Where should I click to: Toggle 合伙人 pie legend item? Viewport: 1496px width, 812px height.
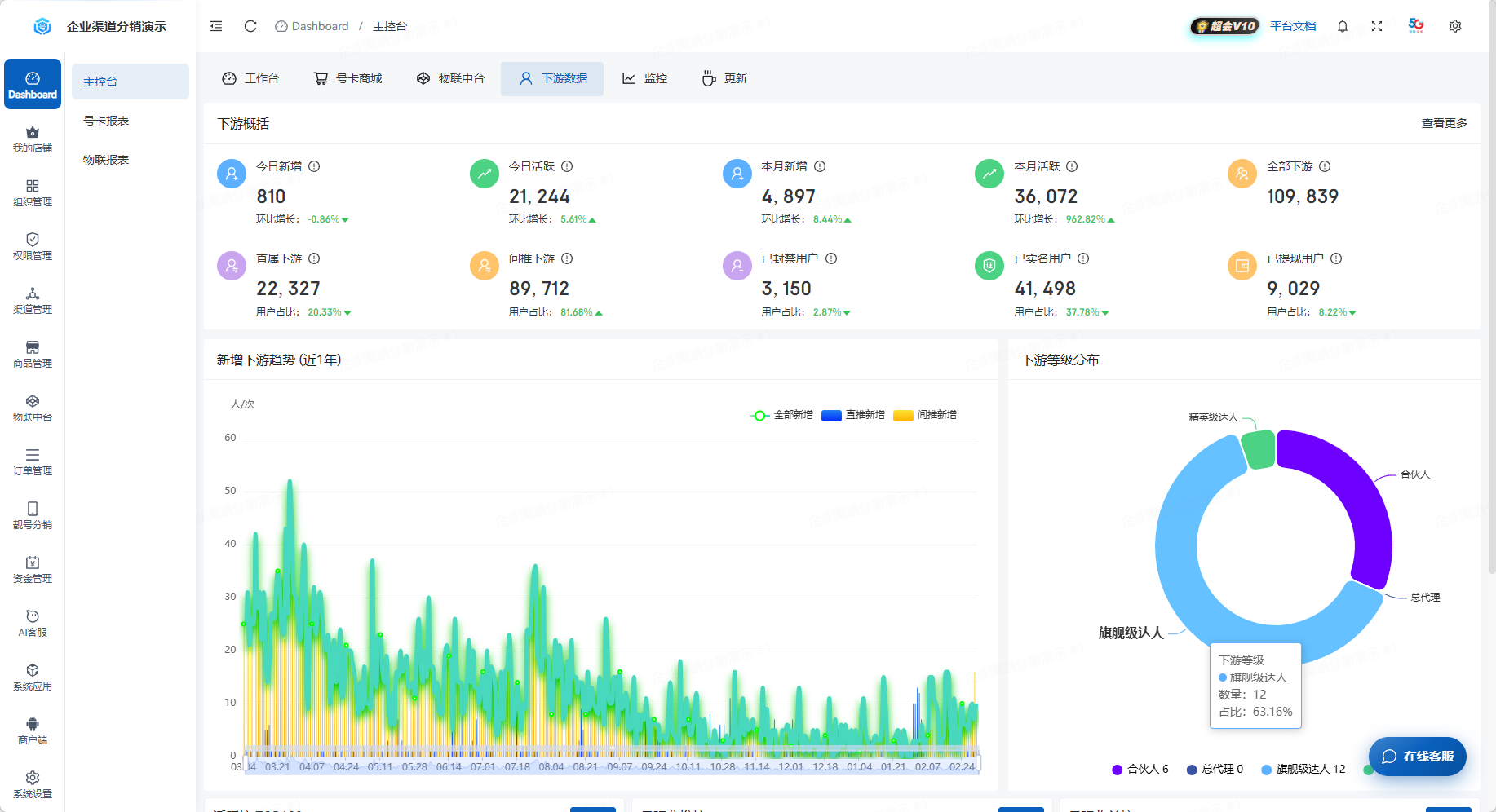[1140, 769]
